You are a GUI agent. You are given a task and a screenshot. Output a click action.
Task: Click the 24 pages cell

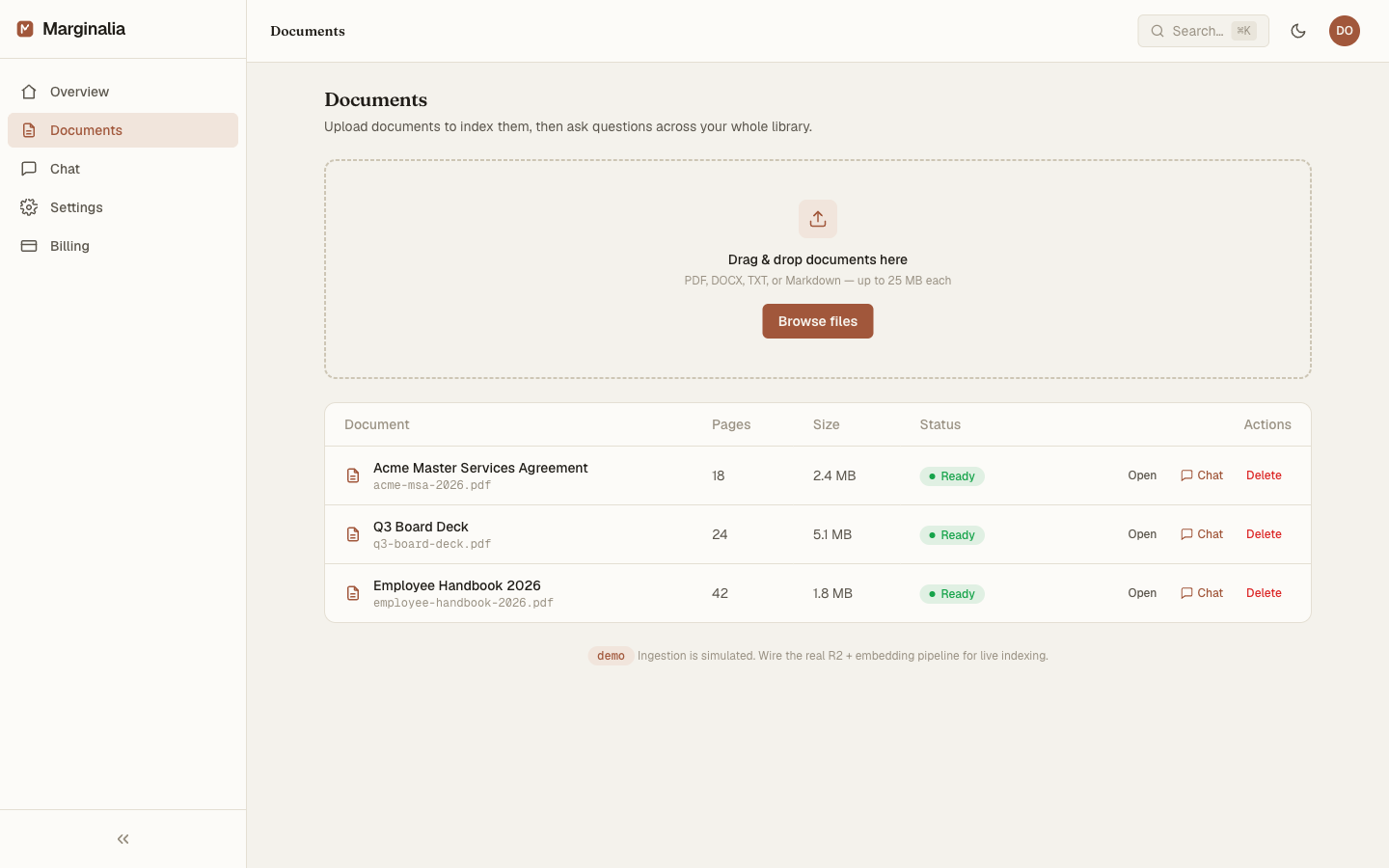(720, 534)
